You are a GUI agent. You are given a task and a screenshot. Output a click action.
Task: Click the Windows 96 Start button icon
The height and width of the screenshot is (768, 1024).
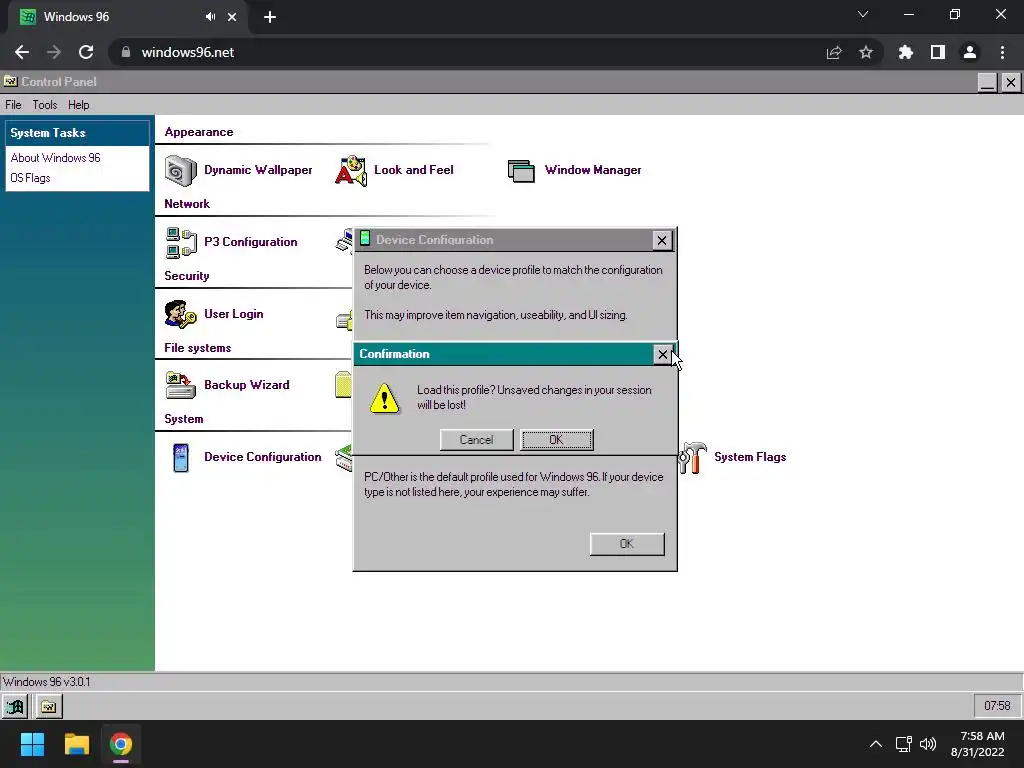(x=15, y=706)
